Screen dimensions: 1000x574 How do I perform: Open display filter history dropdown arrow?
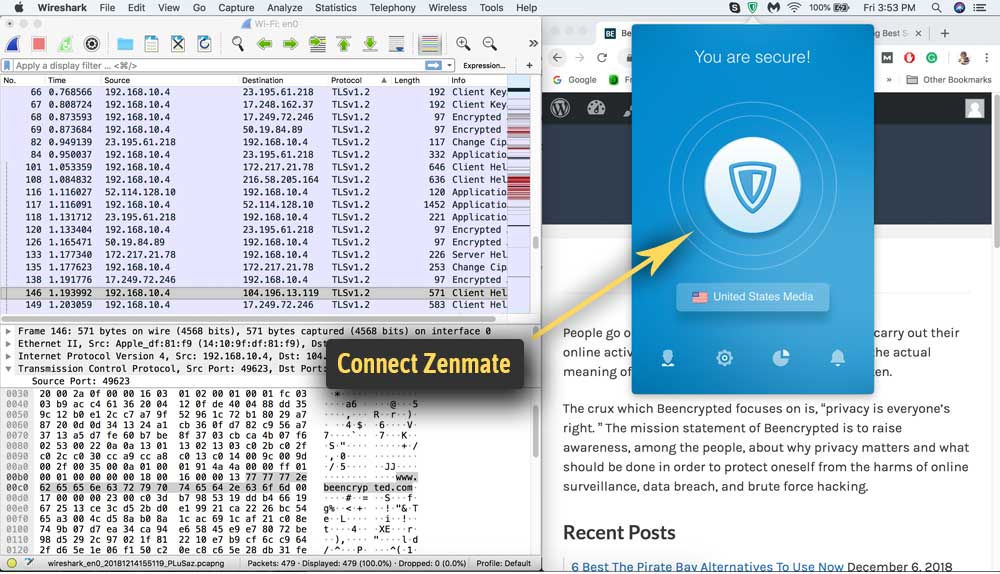click(450, 65)
